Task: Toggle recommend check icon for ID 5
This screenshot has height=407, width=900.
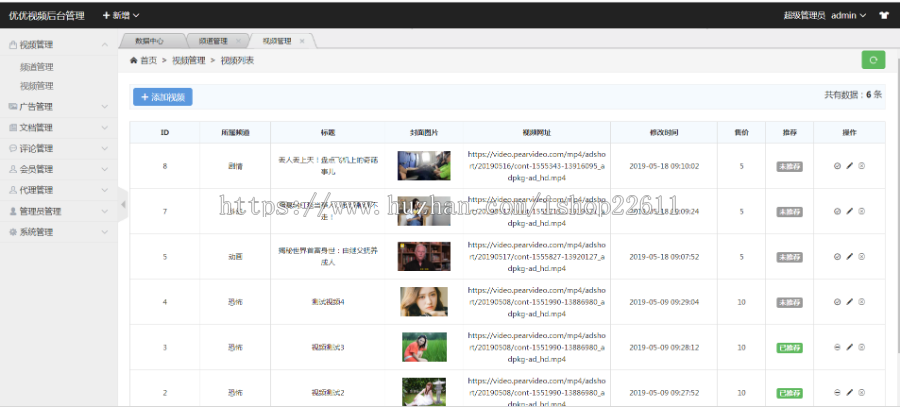Action: coord(837,257)
